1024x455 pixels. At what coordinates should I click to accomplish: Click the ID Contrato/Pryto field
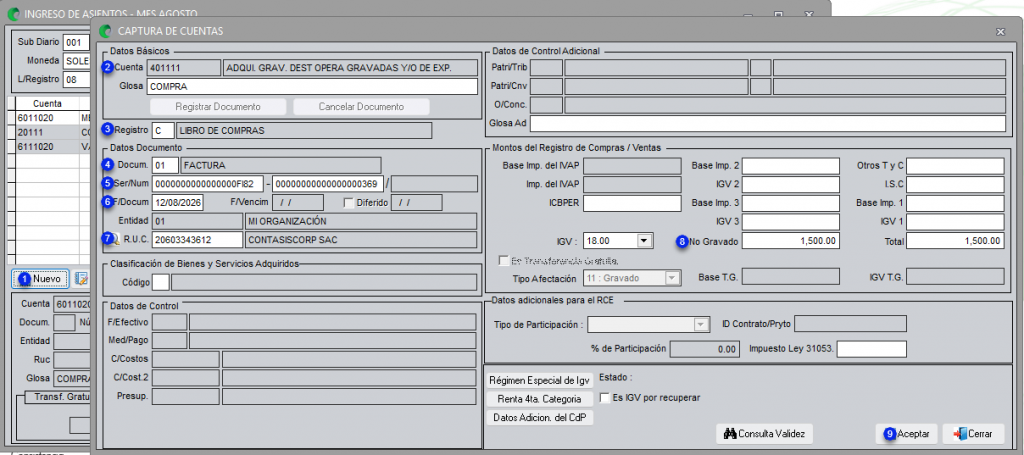click(850, 324)
